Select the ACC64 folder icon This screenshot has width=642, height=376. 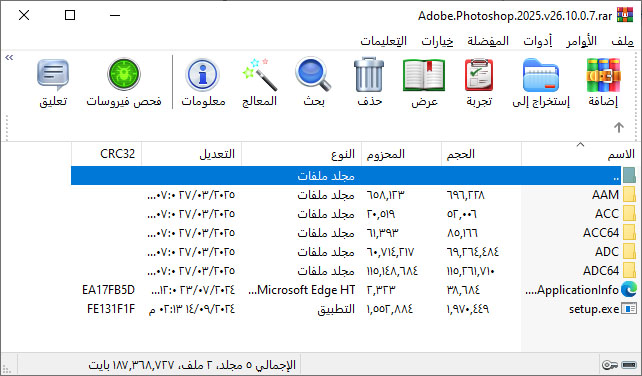[x=629, y=233]
